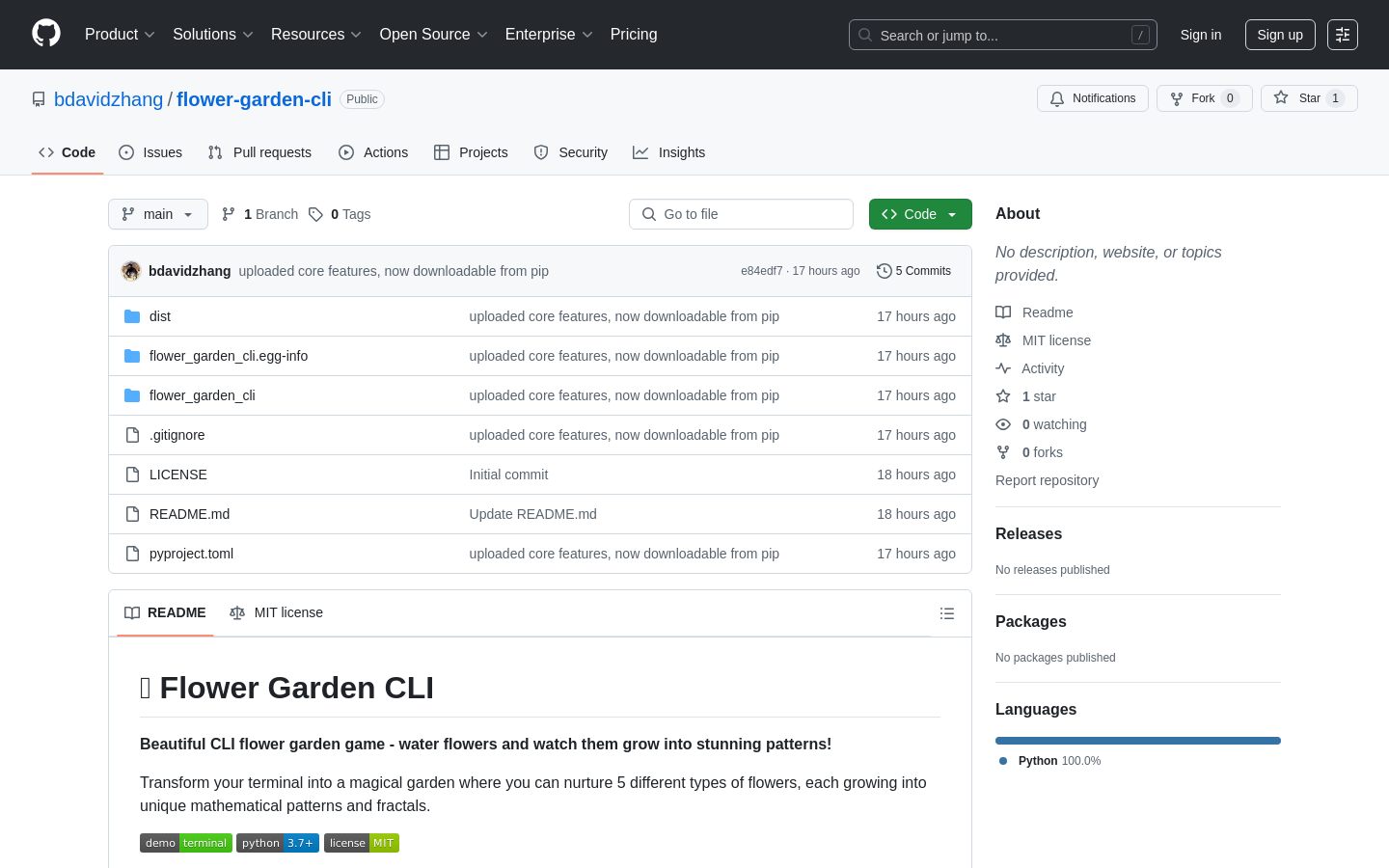The width and height of the screenshot is (1389, 868).
Task: Open the Security tab
Action: 571,152
